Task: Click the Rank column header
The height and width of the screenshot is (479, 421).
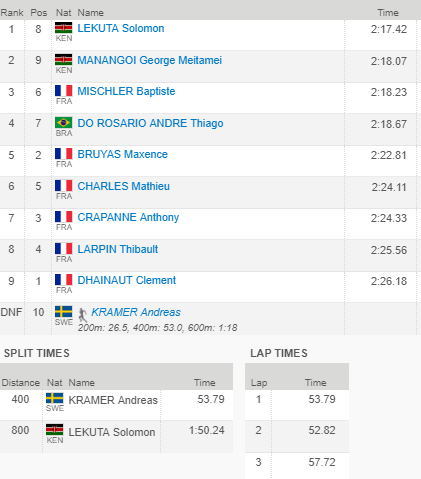Action: (12, 13)
